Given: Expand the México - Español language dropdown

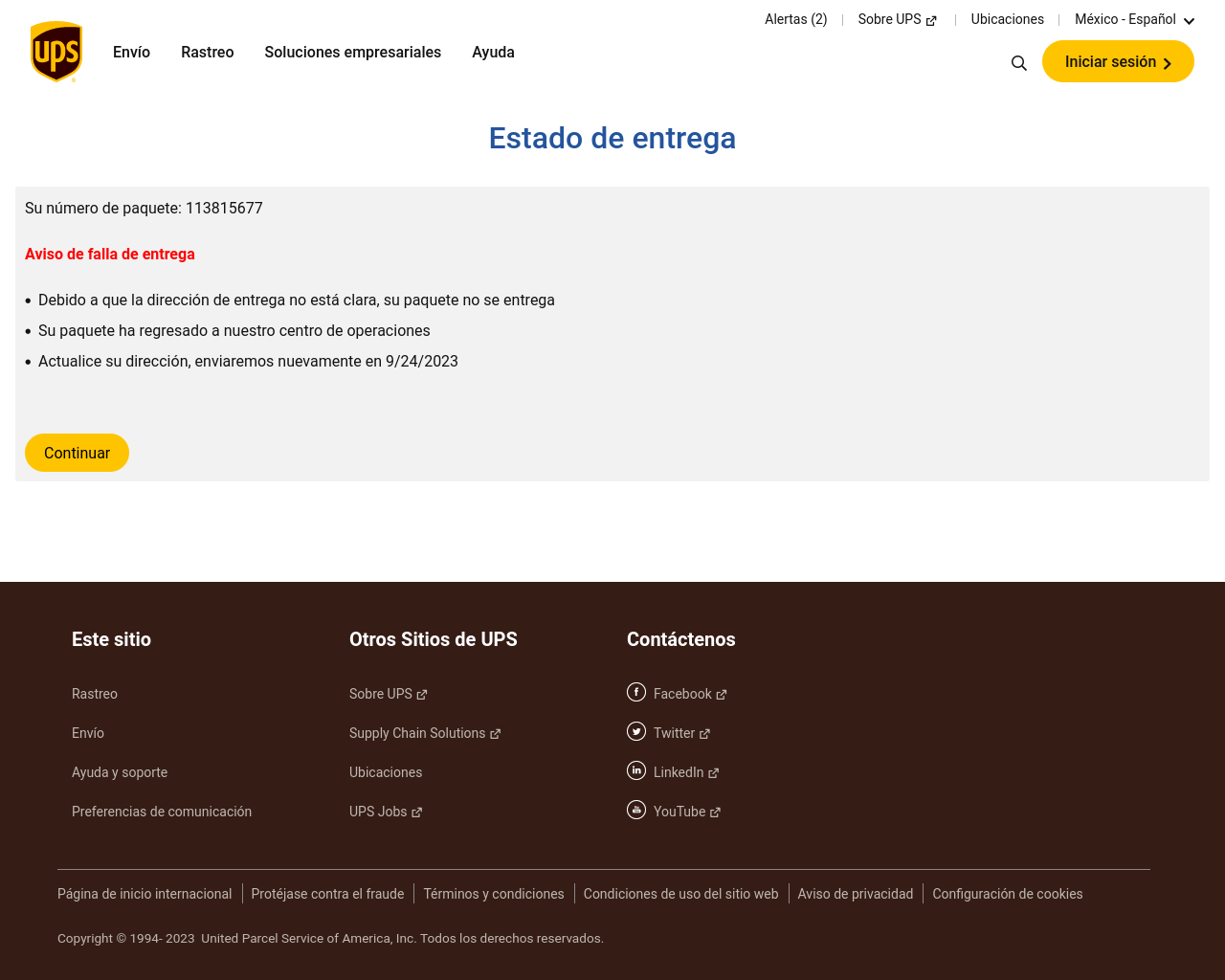Looking at the screenshot, I should click(1135, 19).
